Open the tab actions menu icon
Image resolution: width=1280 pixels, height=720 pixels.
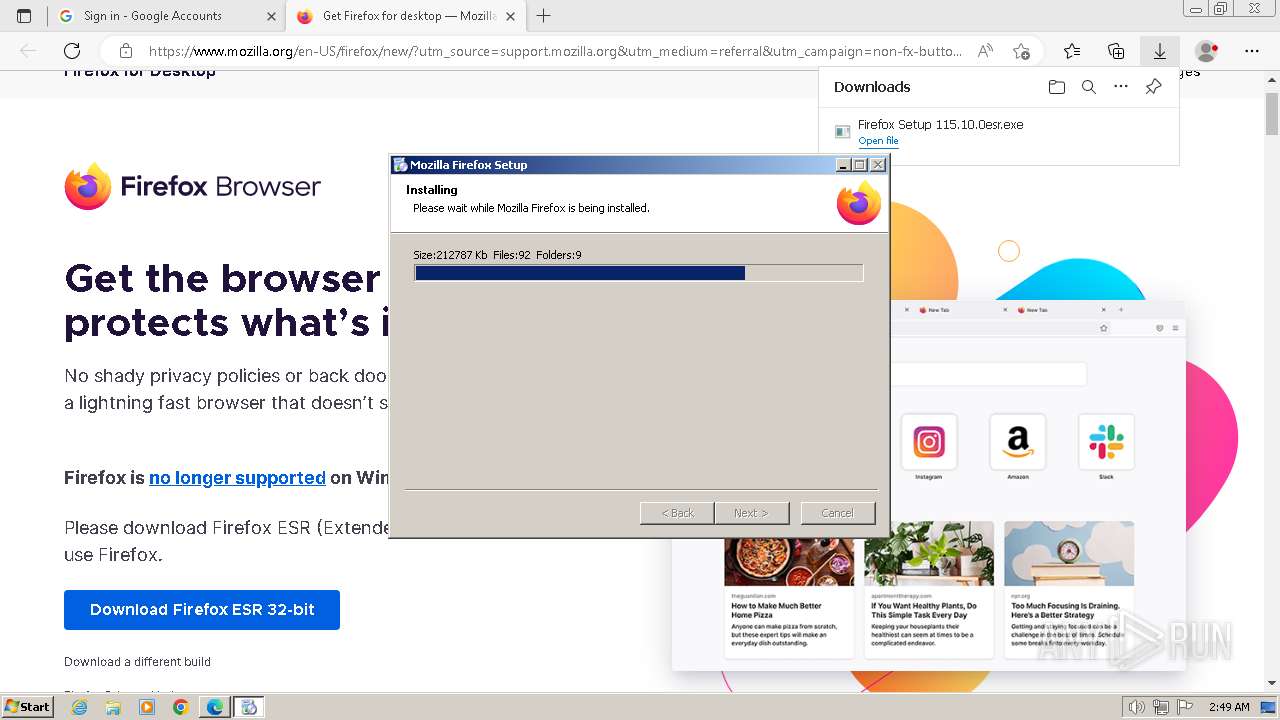[x=24, y=16]
